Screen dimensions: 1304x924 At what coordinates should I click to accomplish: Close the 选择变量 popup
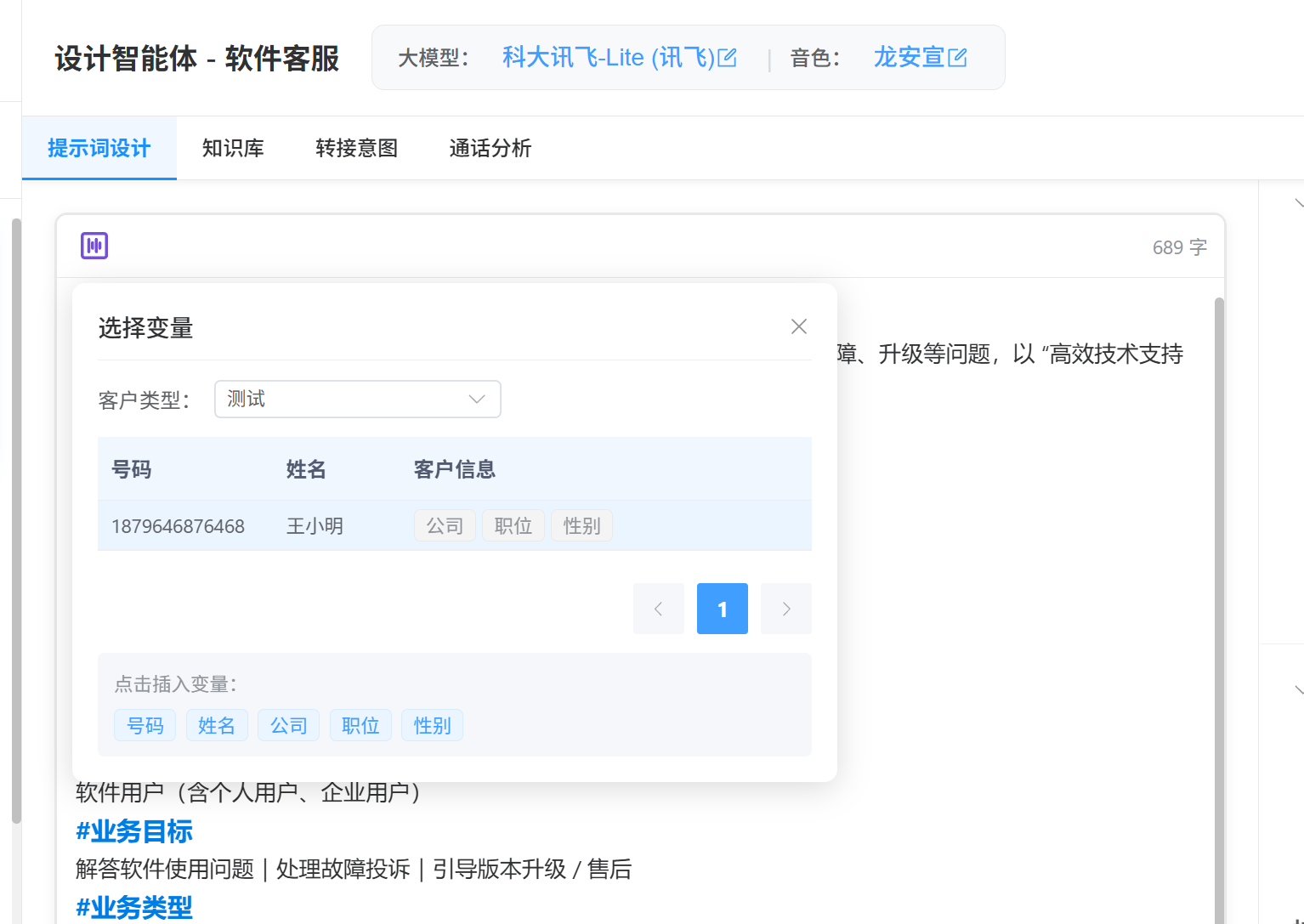pyautogui.click(x=798, y=326)
